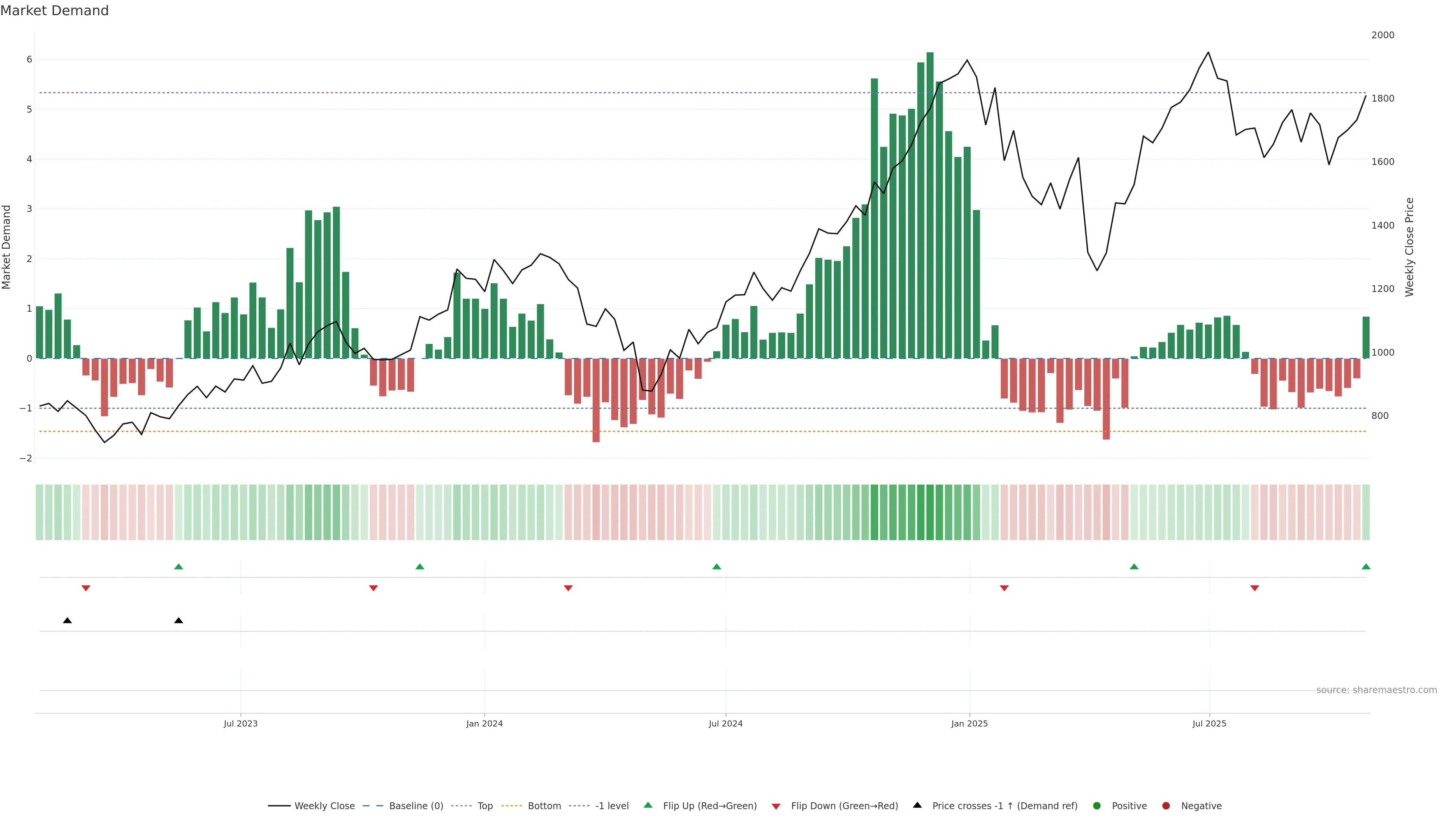Toggle Baseline (0) legend entry
Screen dimensions: 1456x819
coord(416,805)
